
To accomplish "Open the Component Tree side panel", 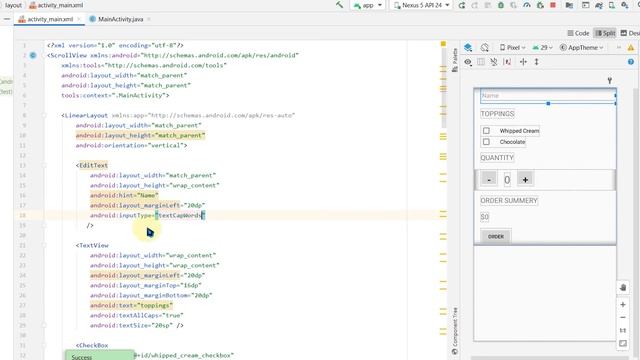I will click(x=455, y=331).
